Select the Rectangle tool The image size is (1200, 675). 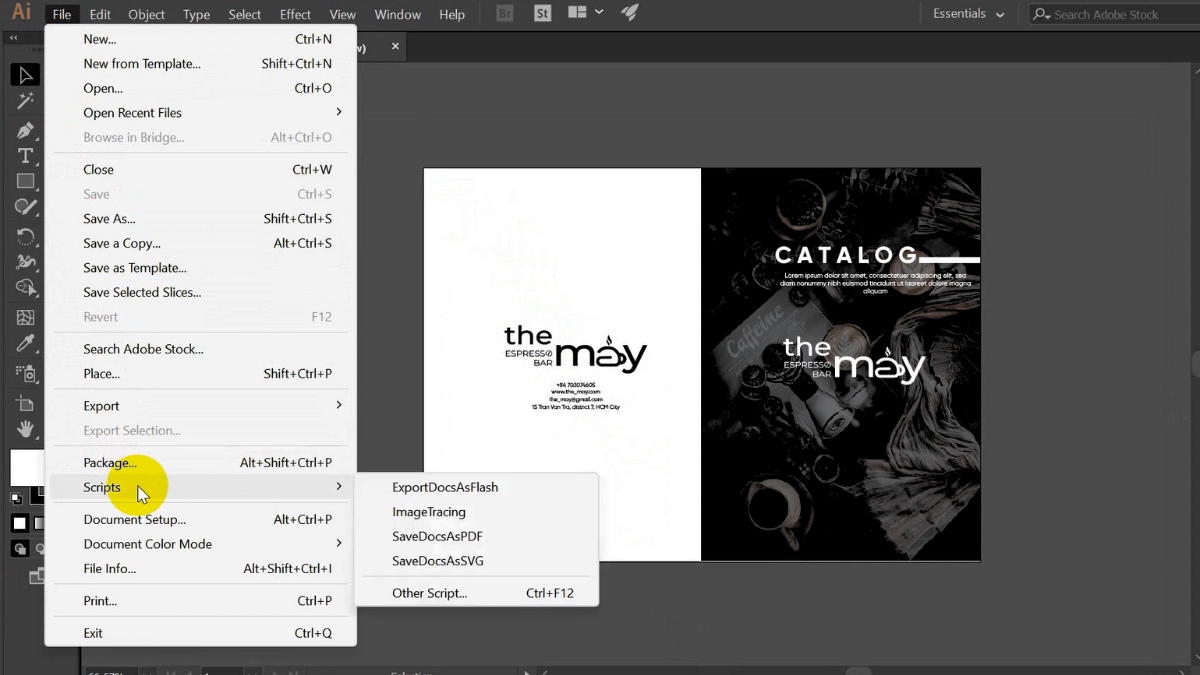point(25,182)
